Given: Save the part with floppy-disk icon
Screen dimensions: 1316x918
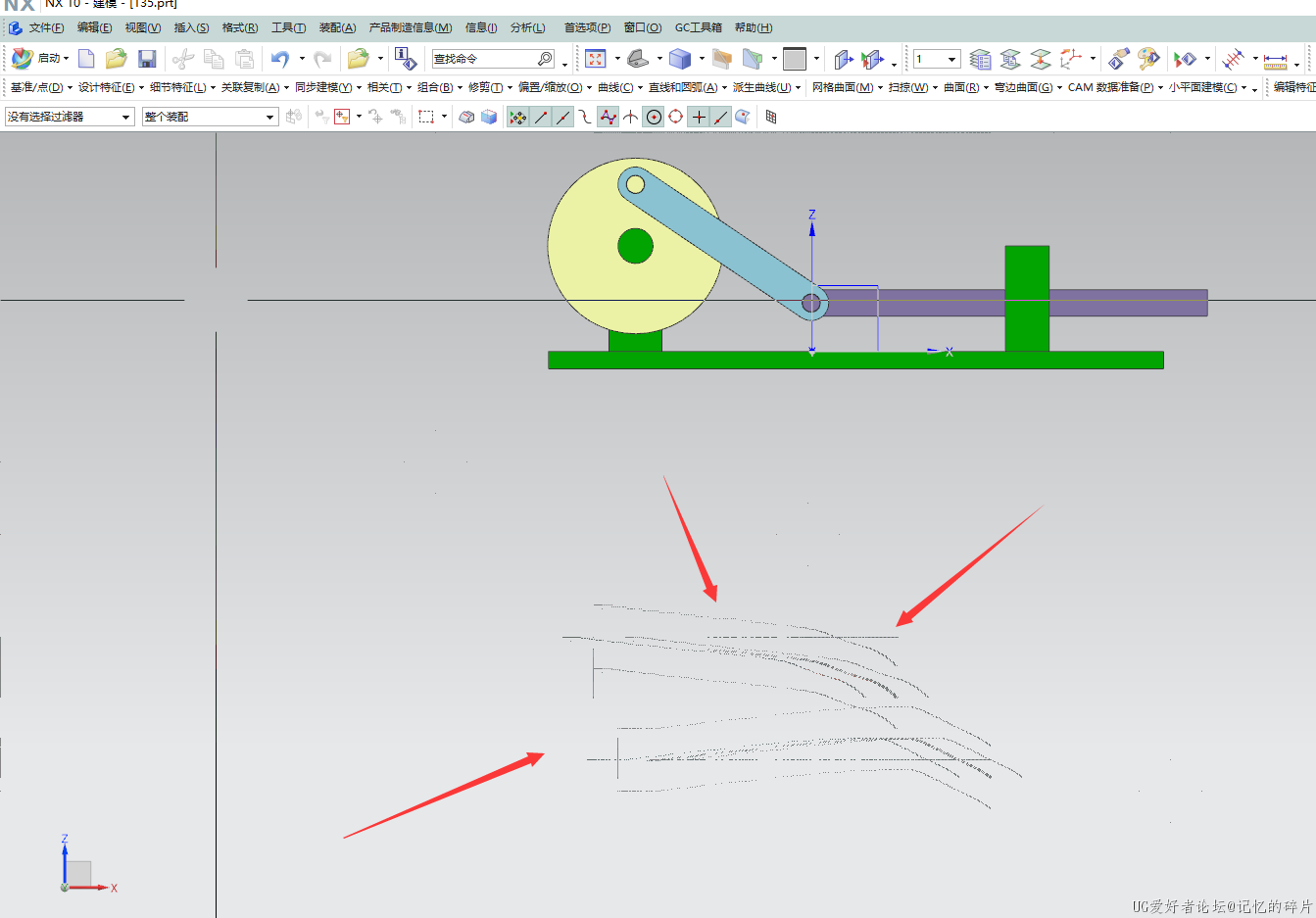Looking at the screenshot, I should (147, 59).
